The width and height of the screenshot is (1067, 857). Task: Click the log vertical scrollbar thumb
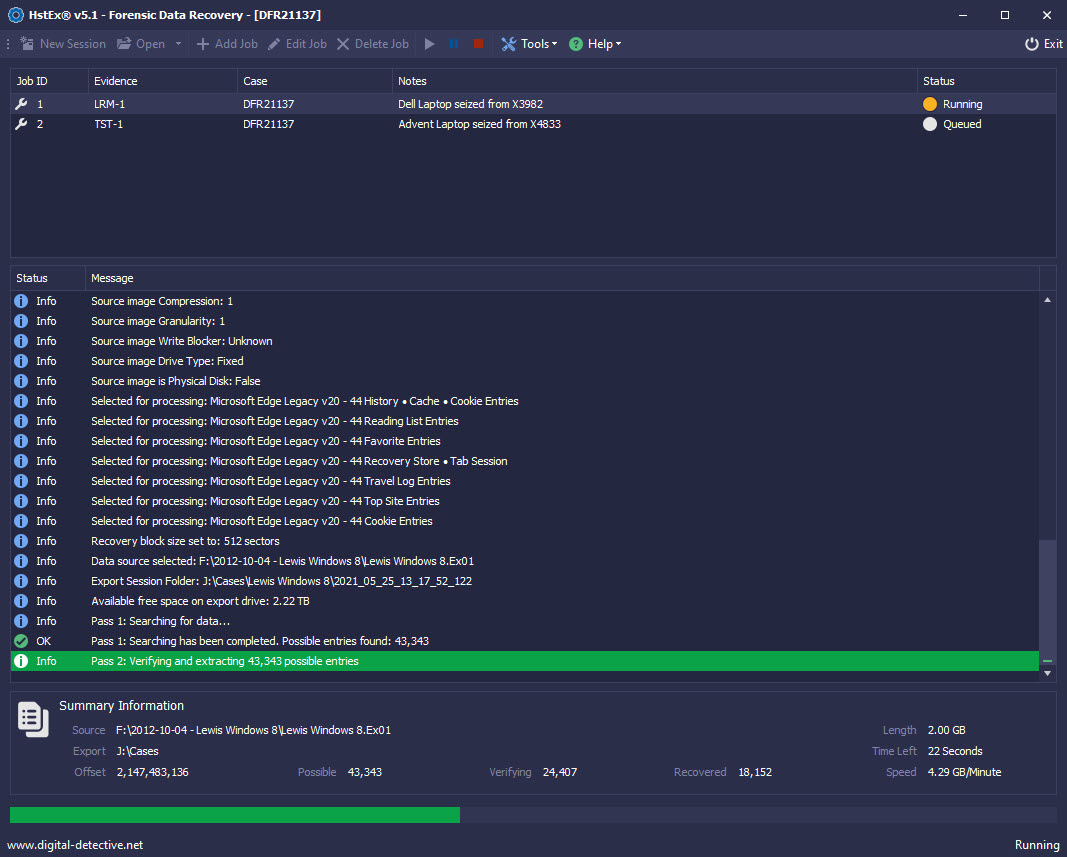point(1047,602)
